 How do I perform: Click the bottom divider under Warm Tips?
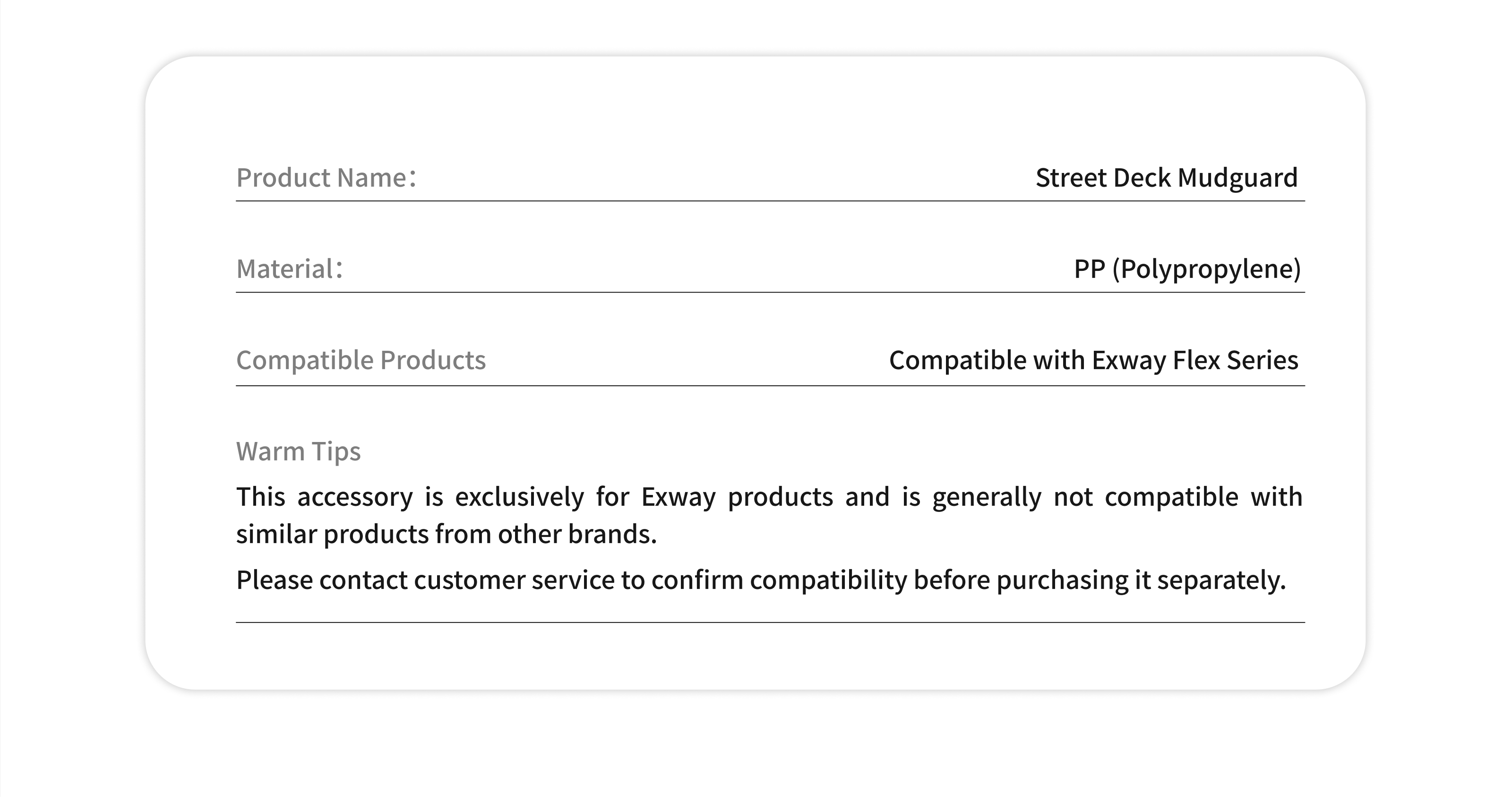click(x=770, y=622)
